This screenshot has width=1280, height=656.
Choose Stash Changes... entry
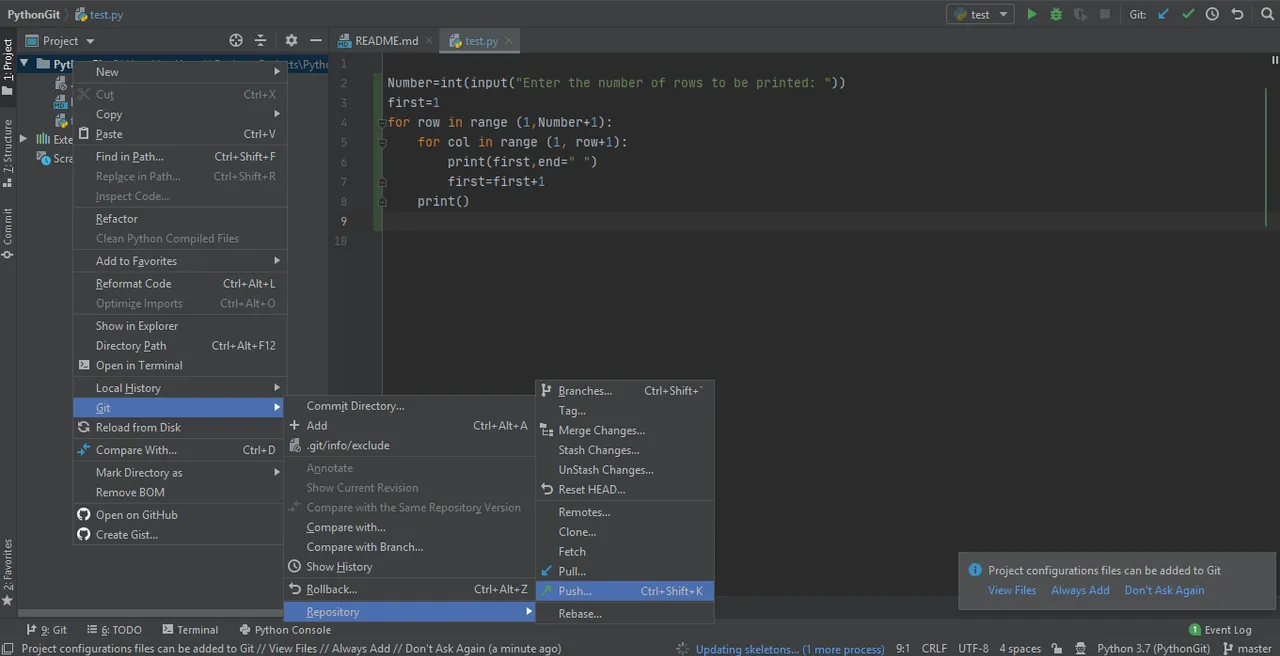625,450
